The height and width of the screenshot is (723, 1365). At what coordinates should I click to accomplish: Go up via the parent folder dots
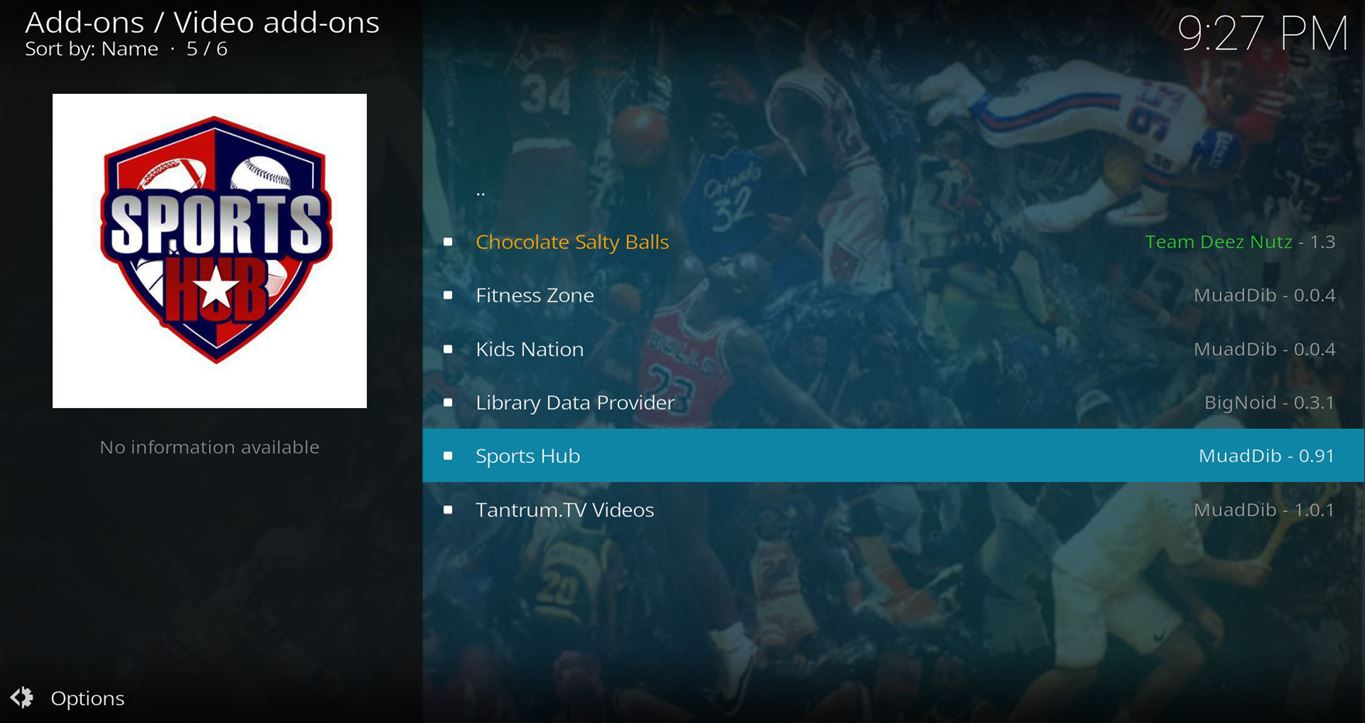(x=481, y=191)
